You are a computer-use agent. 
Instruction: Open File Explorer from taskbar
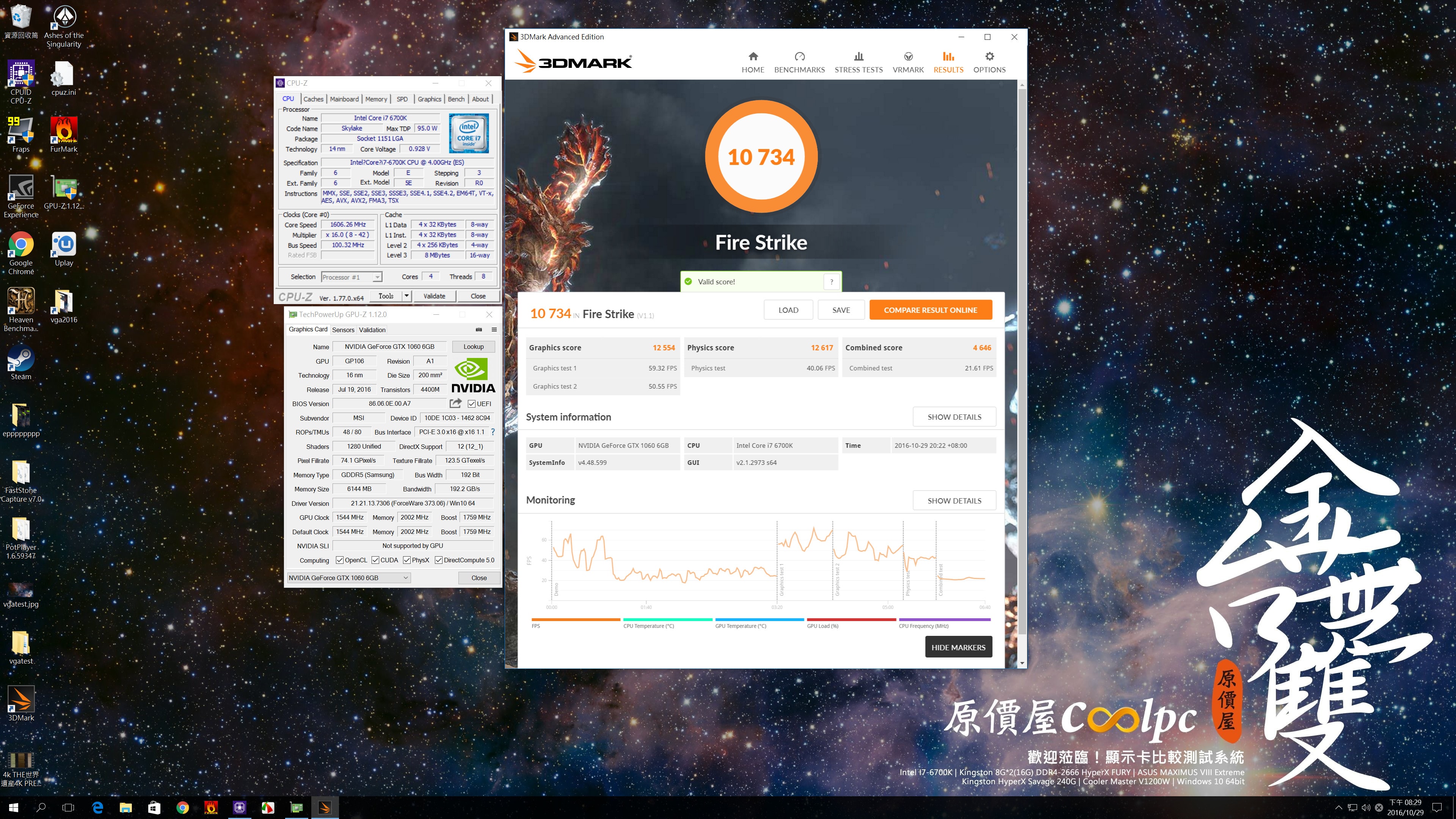(126, 808)
